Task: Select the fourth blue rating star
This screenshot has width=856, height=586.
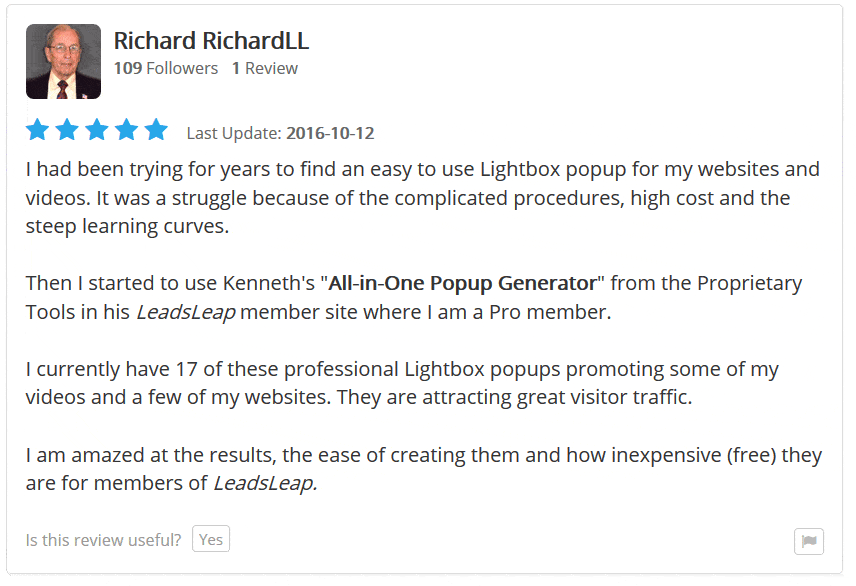Action: pos(127,130)
